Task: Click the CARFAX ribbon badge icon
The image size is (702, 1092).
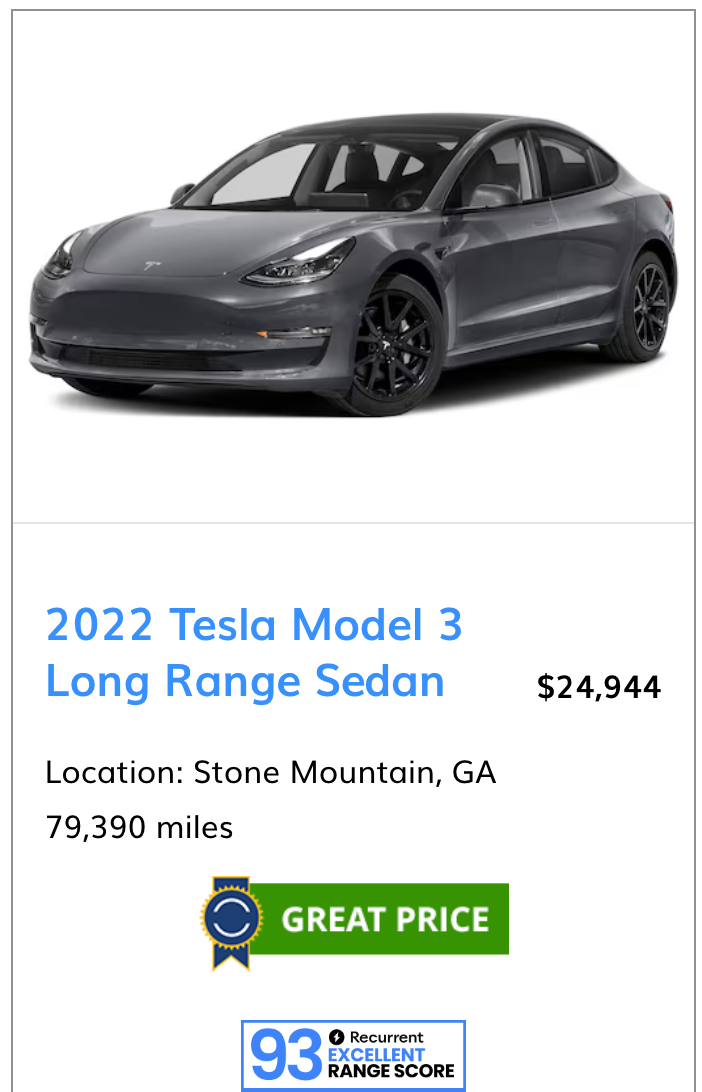Action: coord(232,918)
